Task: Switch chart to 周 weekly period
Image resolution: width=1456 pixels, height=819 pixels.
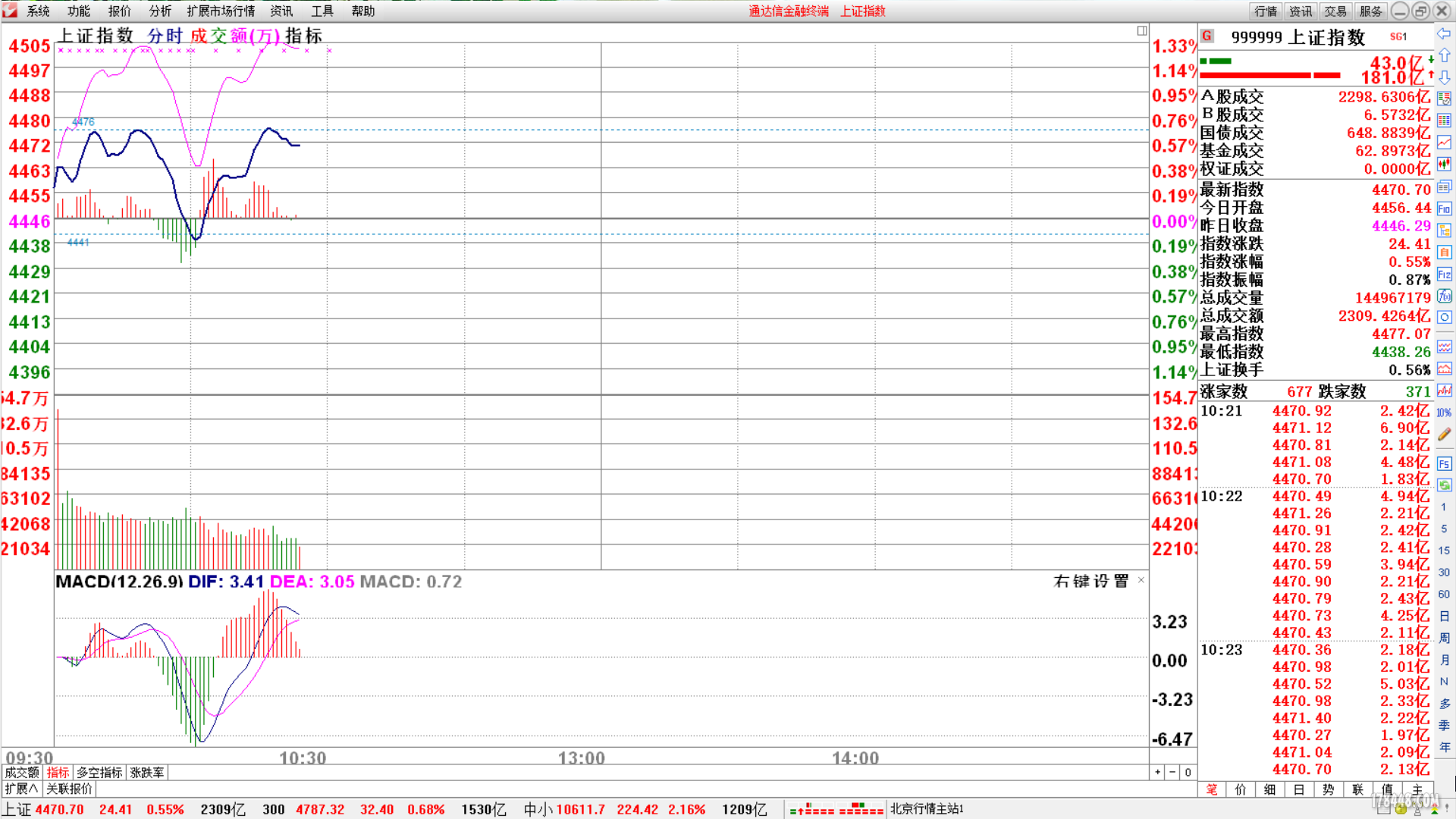Action: point(1445,638)
